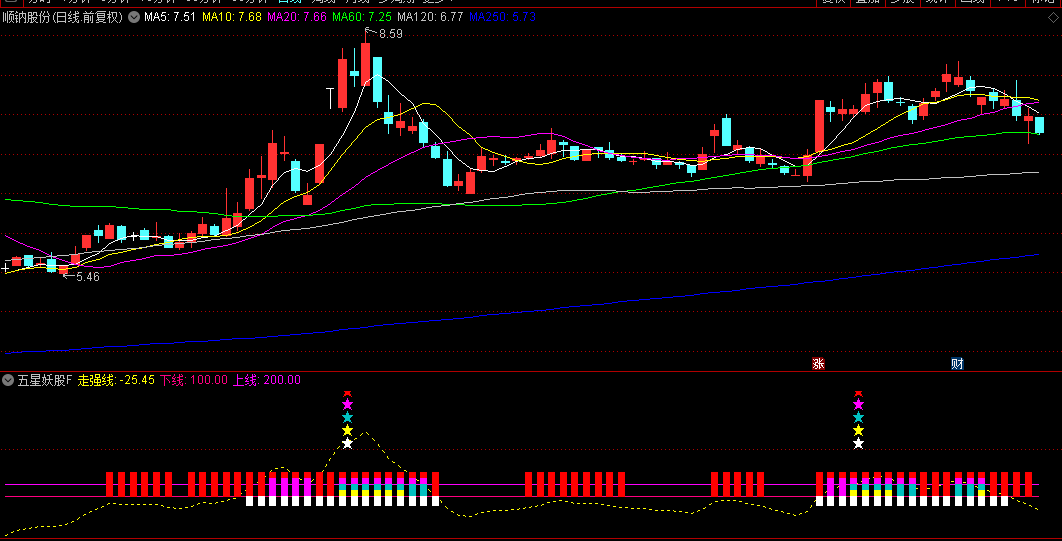Click the blue 财 marker on the timeline
Image resolution: width=1062 pixels, height=541 pixels.
click(957, 364)
